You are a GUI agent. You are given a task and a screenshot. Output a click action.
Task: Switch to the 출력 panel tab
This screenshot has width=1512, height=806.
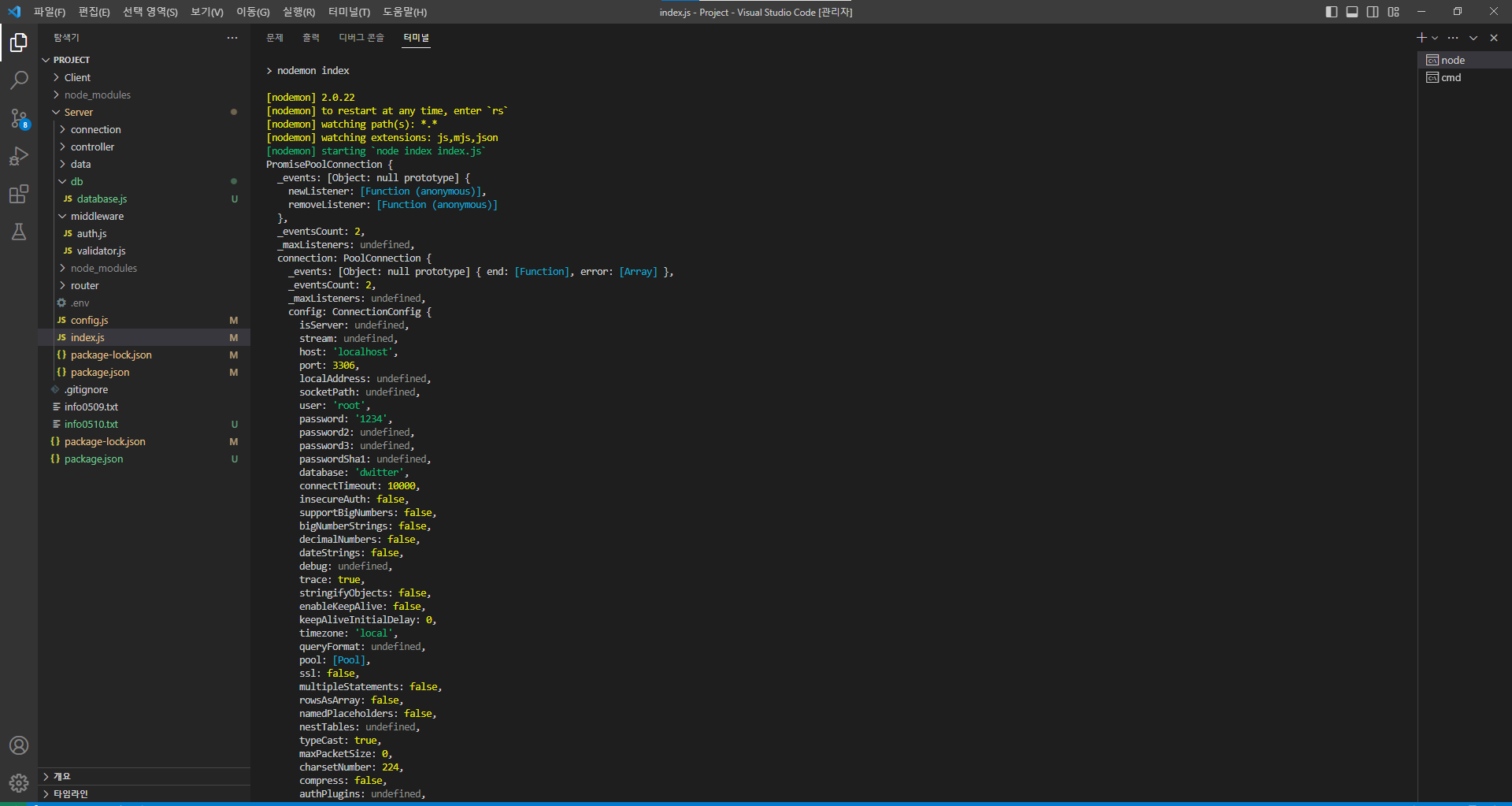click(x=311, y=38)
